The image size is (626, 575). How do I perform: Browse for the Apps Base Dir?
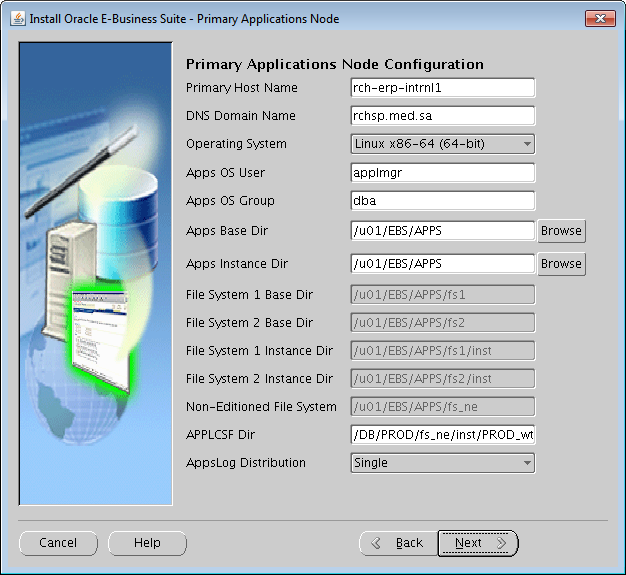(561, 231)
